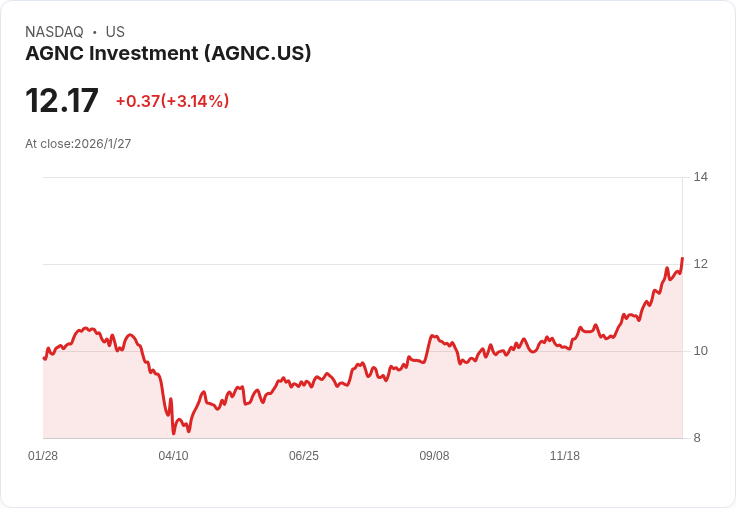This screenshot has width=736, height=508.
Task: Click the 10 value on the price axis
Action: (701, 351)
